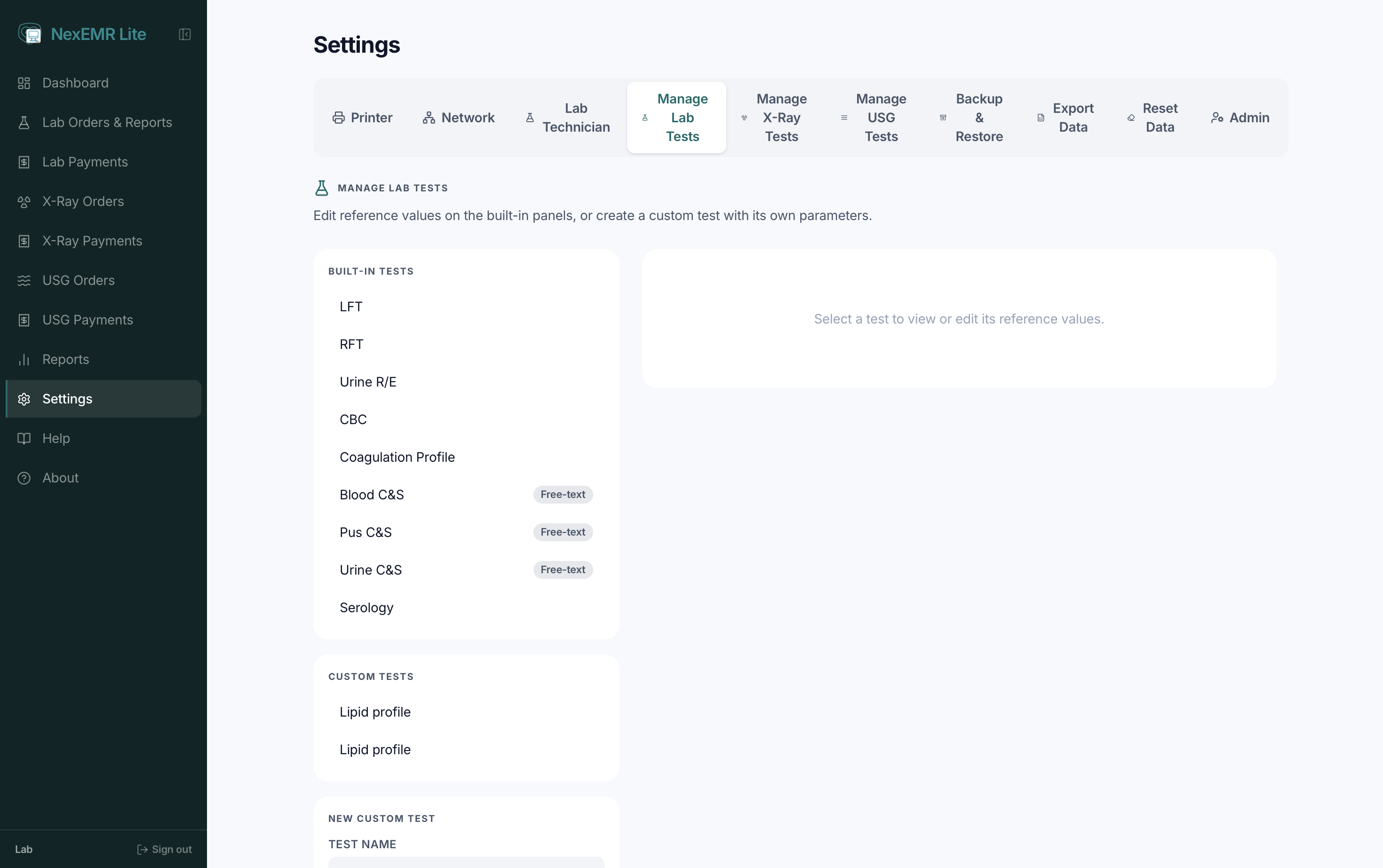Open the USG Payments page
The image size is (1383, 868).
pos(103,320)
